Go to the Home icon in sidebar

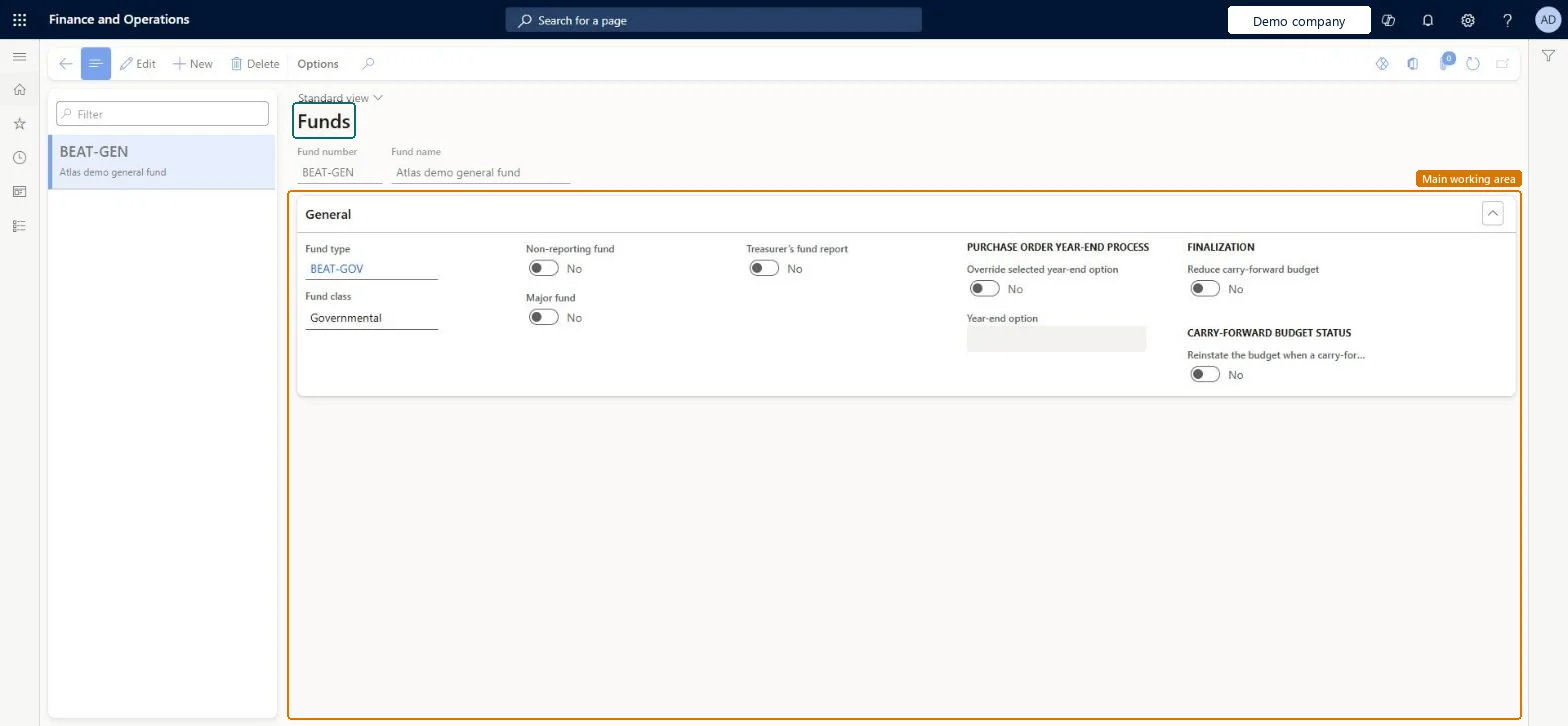click(x=19, y=90)
